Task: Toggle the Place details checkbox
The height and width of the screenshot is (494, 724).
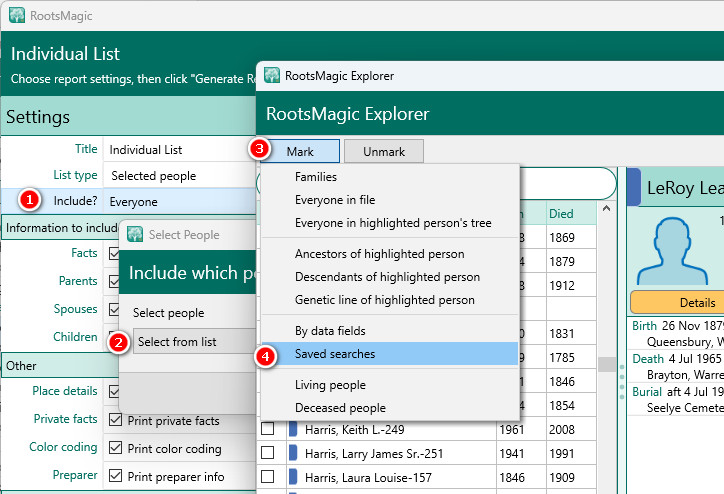Action: (x=114, y=392)
